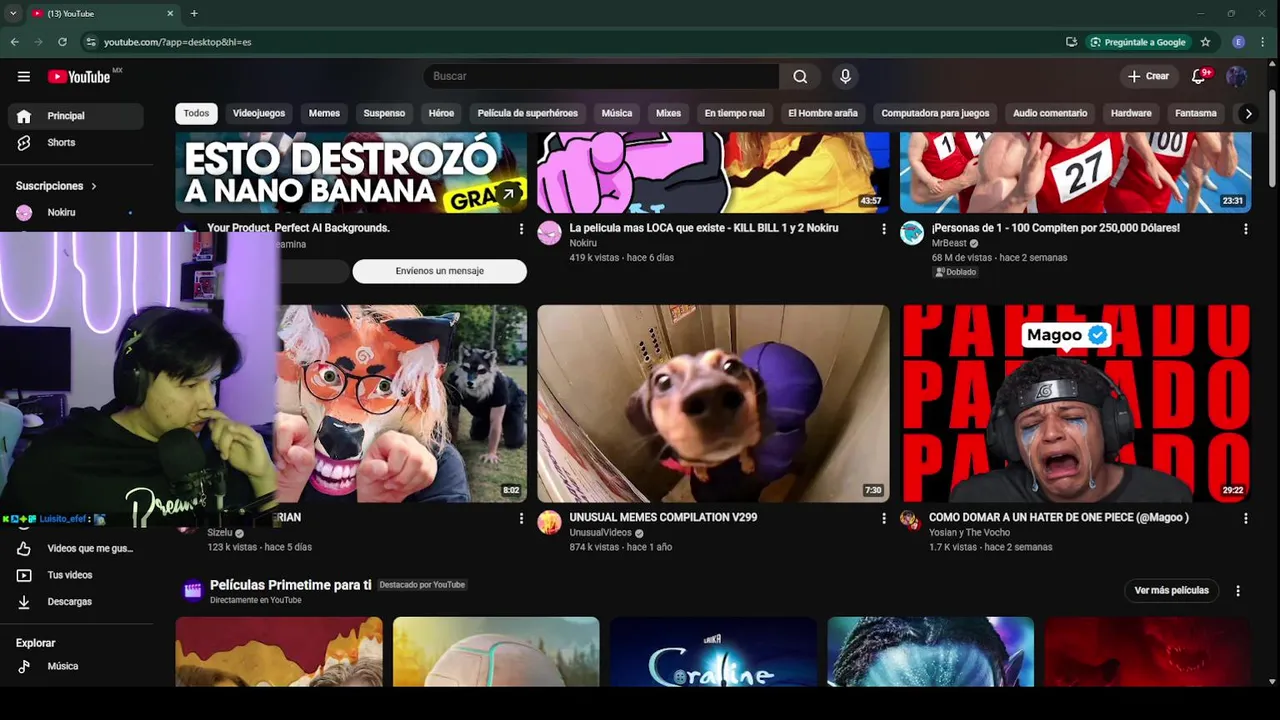Image resolution: width=1280 pixels, height=720 pixels.
Task: Select the Hardware filter chip
Action: [x=1131, y=113]
